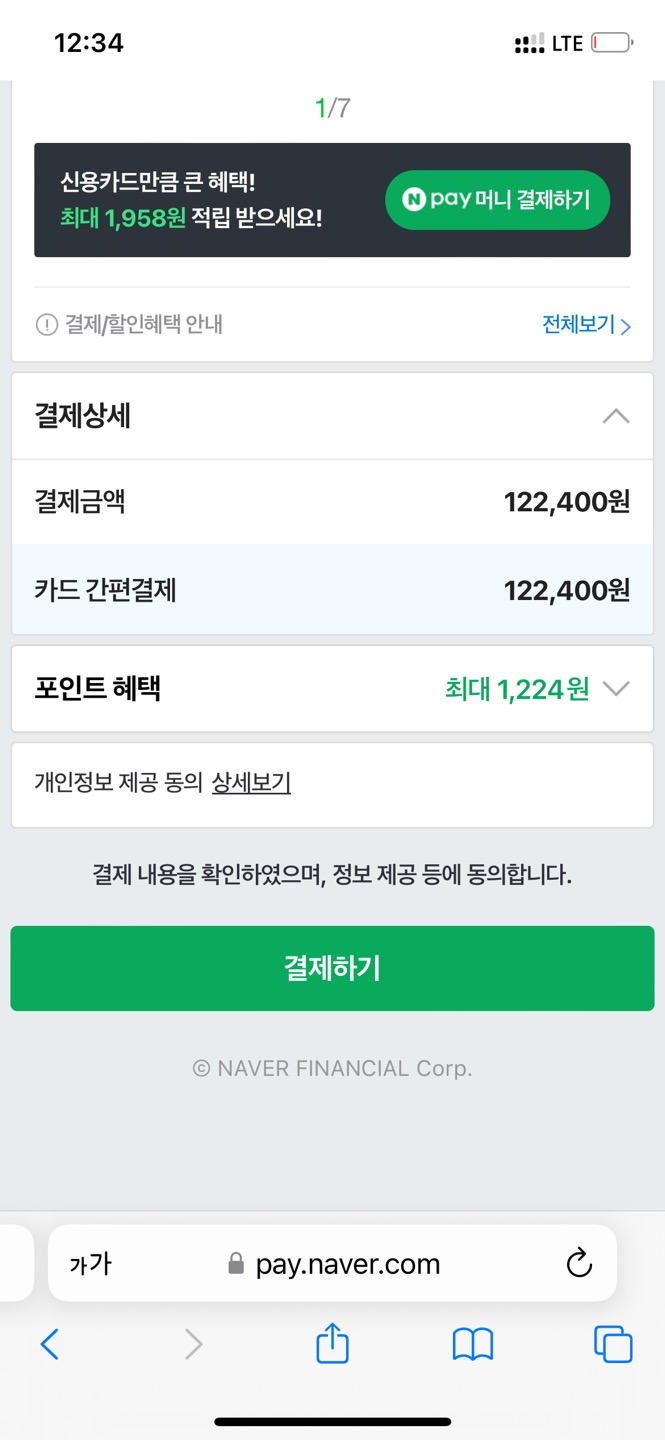Show open tabs overview icon
This screenshot has height=1440, width=665.
pos(613,1344)
